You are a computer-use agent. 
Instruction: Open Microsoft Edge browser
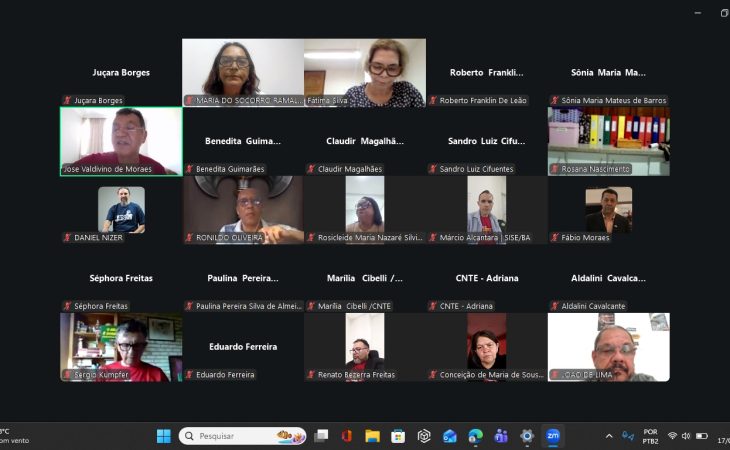475,436
